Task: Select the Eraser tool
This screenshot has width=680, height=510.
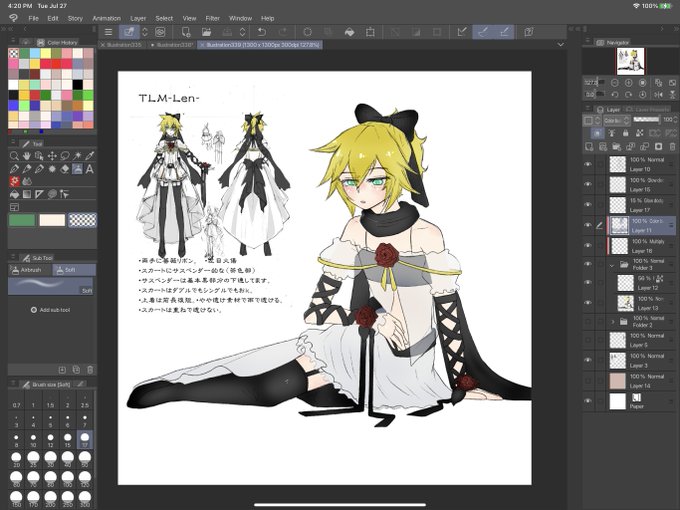Action: pyautogui.click(x=65, y=169)
